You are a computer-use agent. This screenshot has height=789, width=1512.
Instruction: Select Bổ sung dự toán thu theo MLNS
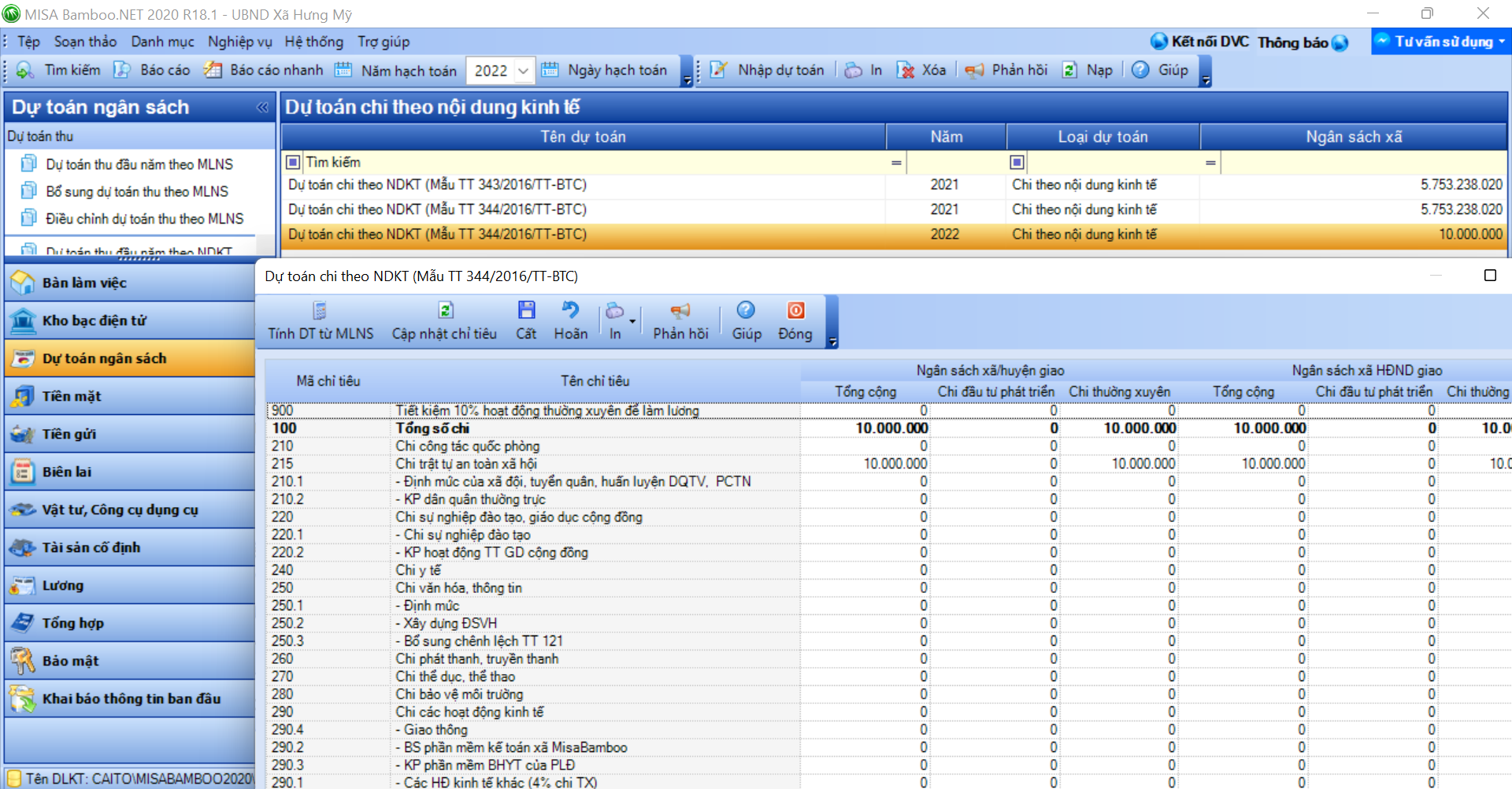[x=137, y=191]
